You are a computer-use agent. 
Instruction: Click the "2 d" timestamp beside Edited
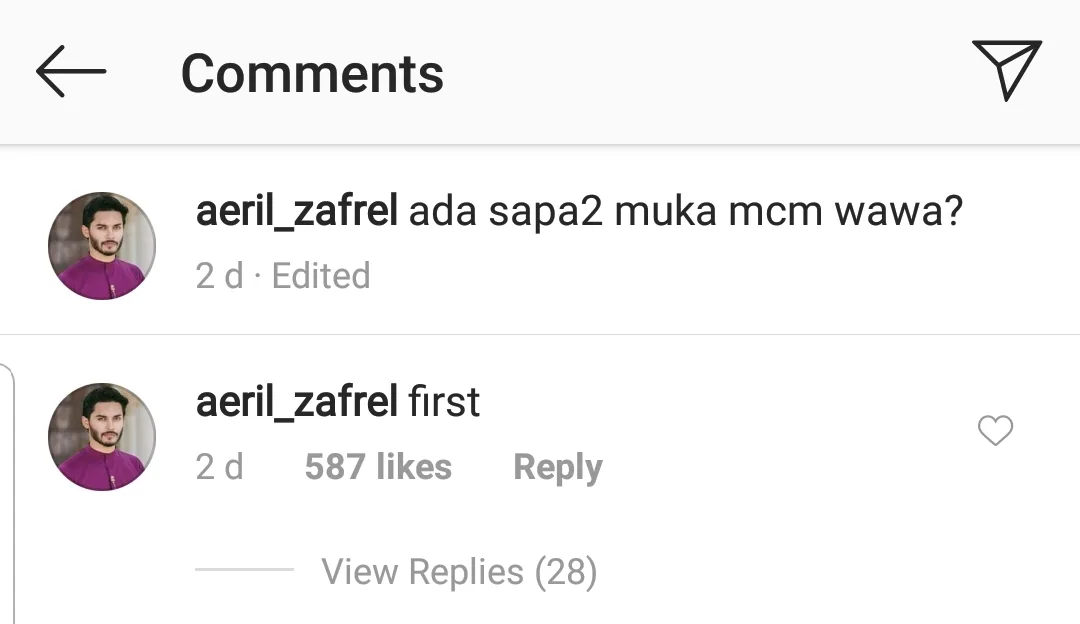pyautogui.click(x=219, y=276)
